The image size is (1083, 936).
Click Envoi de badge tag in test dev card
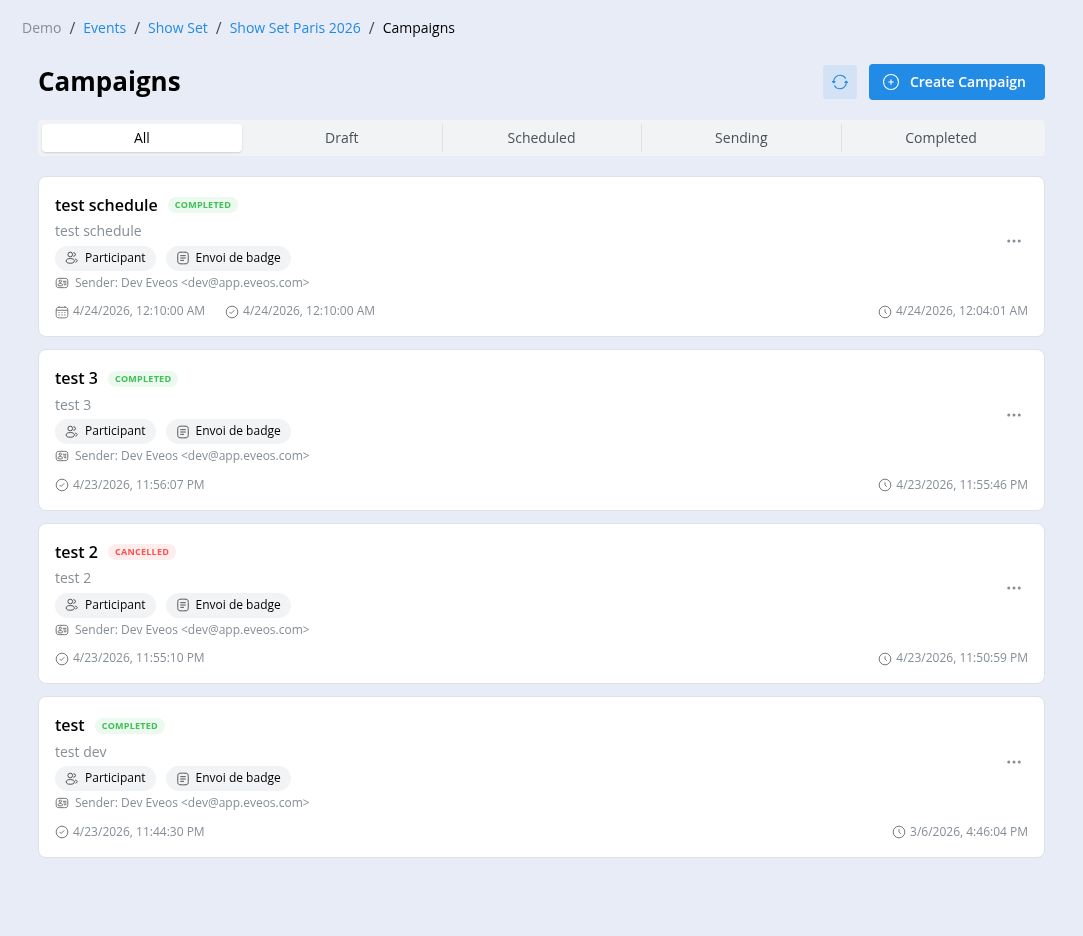(x=229, y=778)
